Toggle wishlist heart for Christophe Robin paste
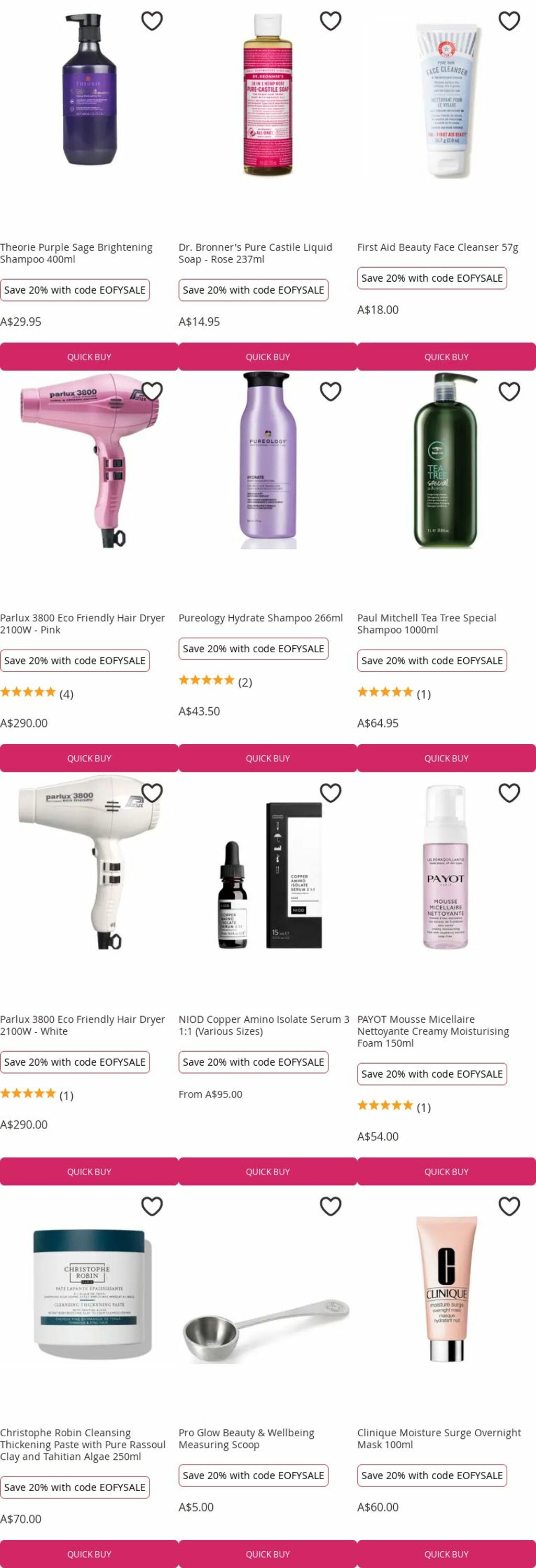Image resolution: width=536 pixels, height=1568 pixels. point(152,1206)
